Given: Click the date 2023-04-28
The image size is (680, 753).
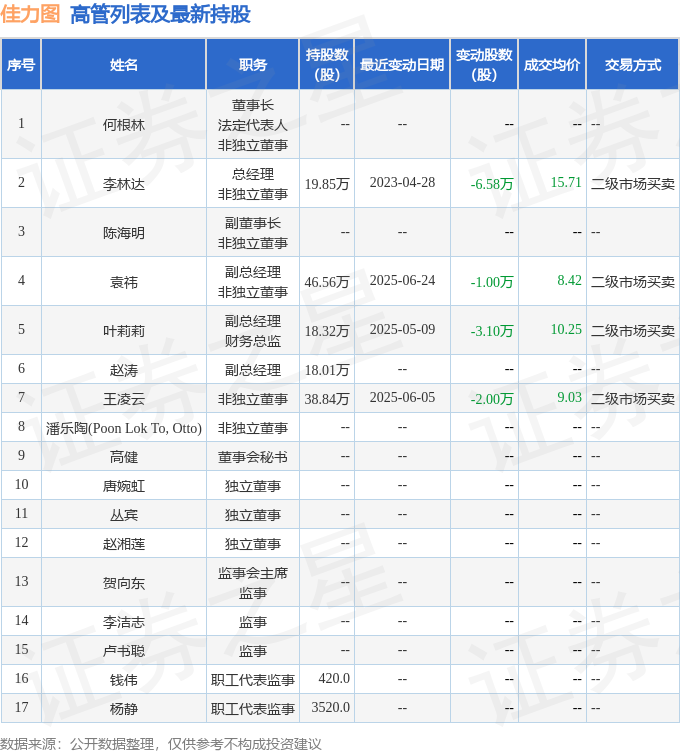Looking at the screenshot, I should (402, 183).
